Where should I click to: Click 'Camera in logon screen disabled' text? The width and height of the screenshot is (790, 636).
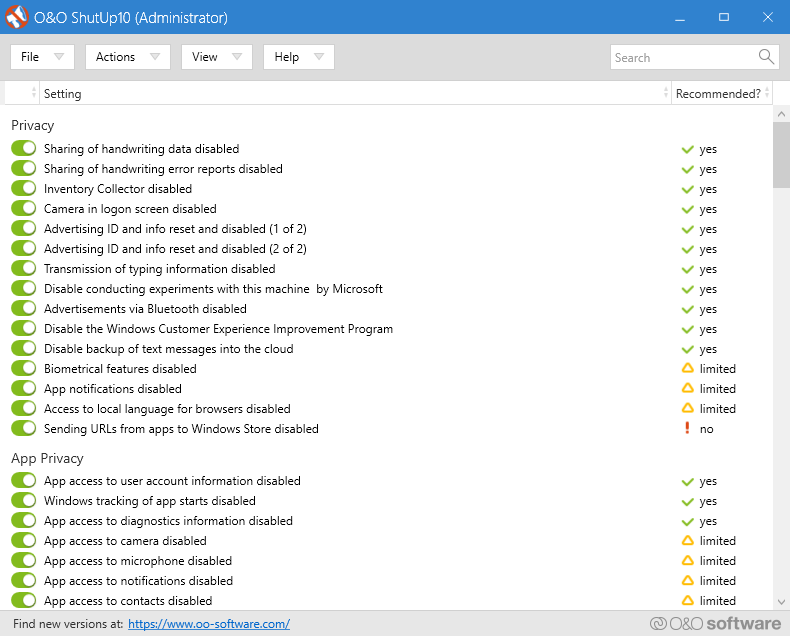click(x=130, y=209)
